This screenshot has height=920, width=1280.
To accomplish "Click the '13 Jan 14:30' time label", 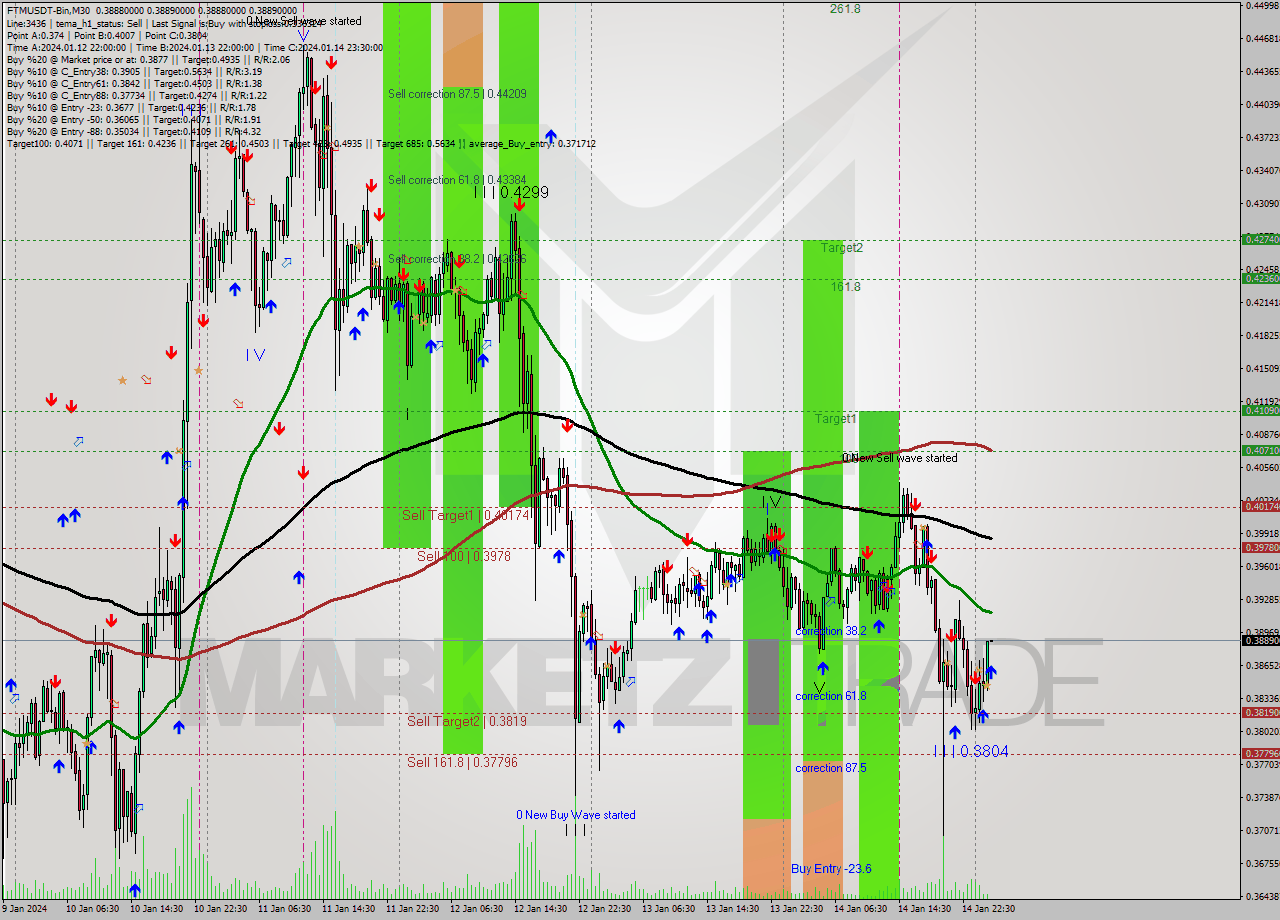I will [x=732, y=908].
